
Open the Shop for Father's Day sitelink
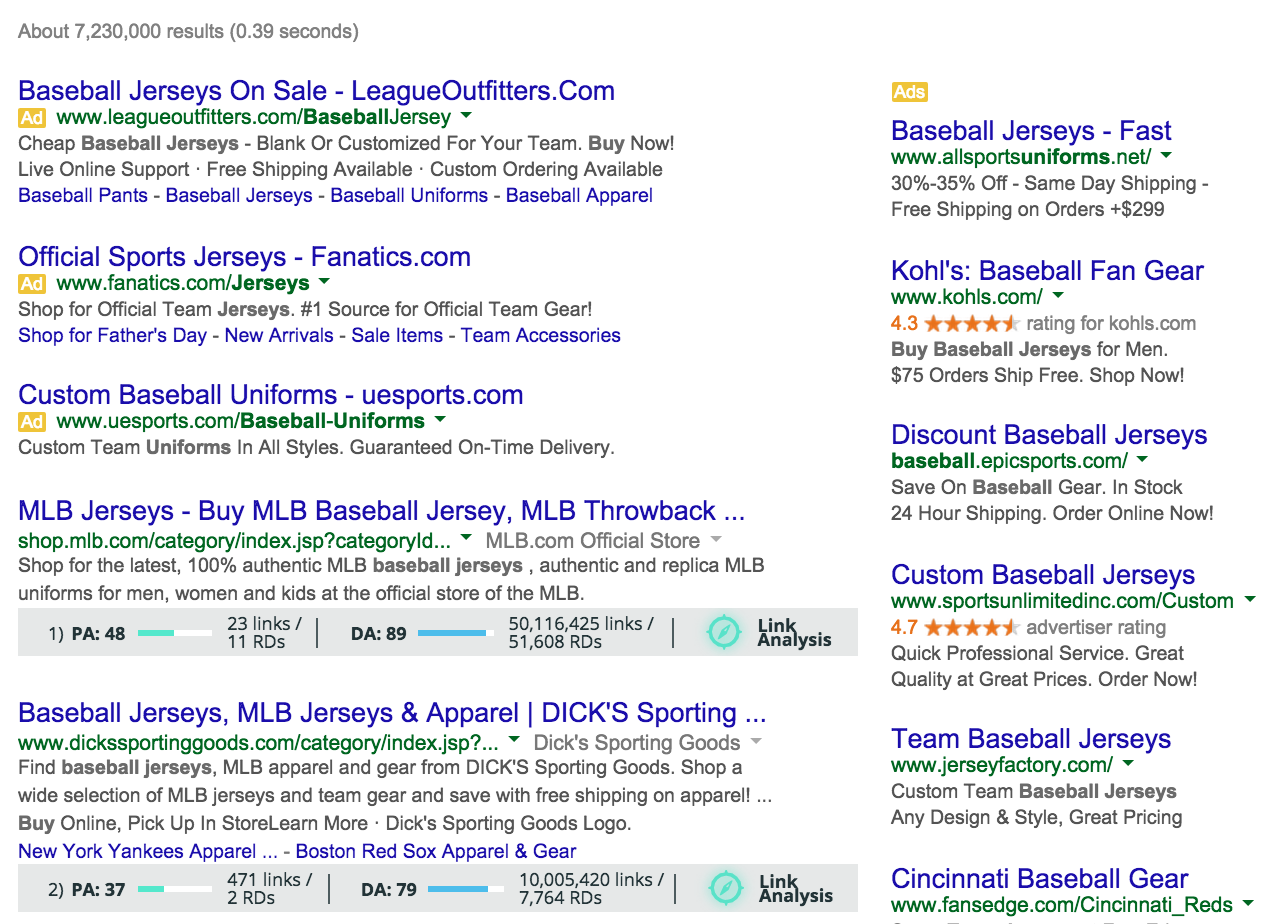point(112,336)
